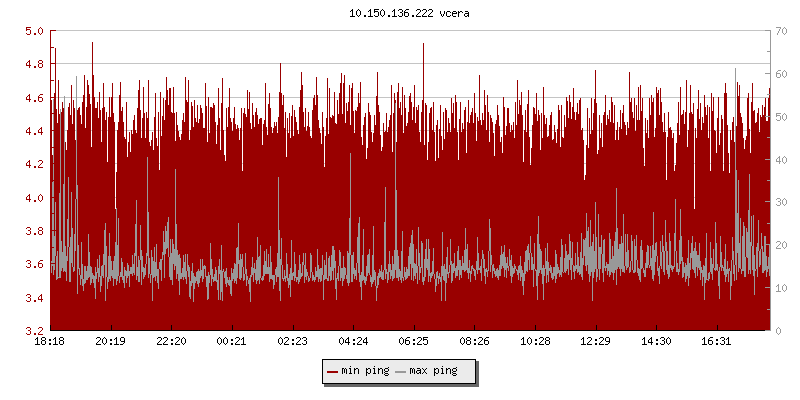Click the 70 value on right axis
The height and width of the screenshot is (400, 800).
[x=780, y=31]
